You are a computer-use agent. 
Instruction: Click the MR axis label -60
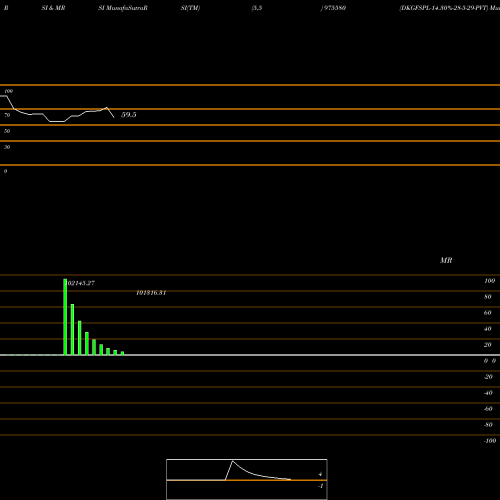(x=488, y=409)
